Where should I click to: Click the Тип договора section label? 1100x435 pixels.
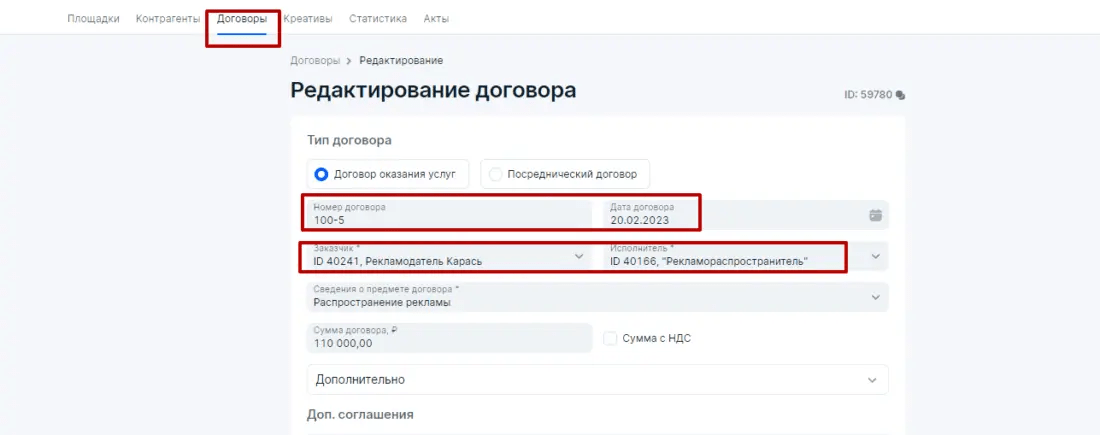[349, 140]
